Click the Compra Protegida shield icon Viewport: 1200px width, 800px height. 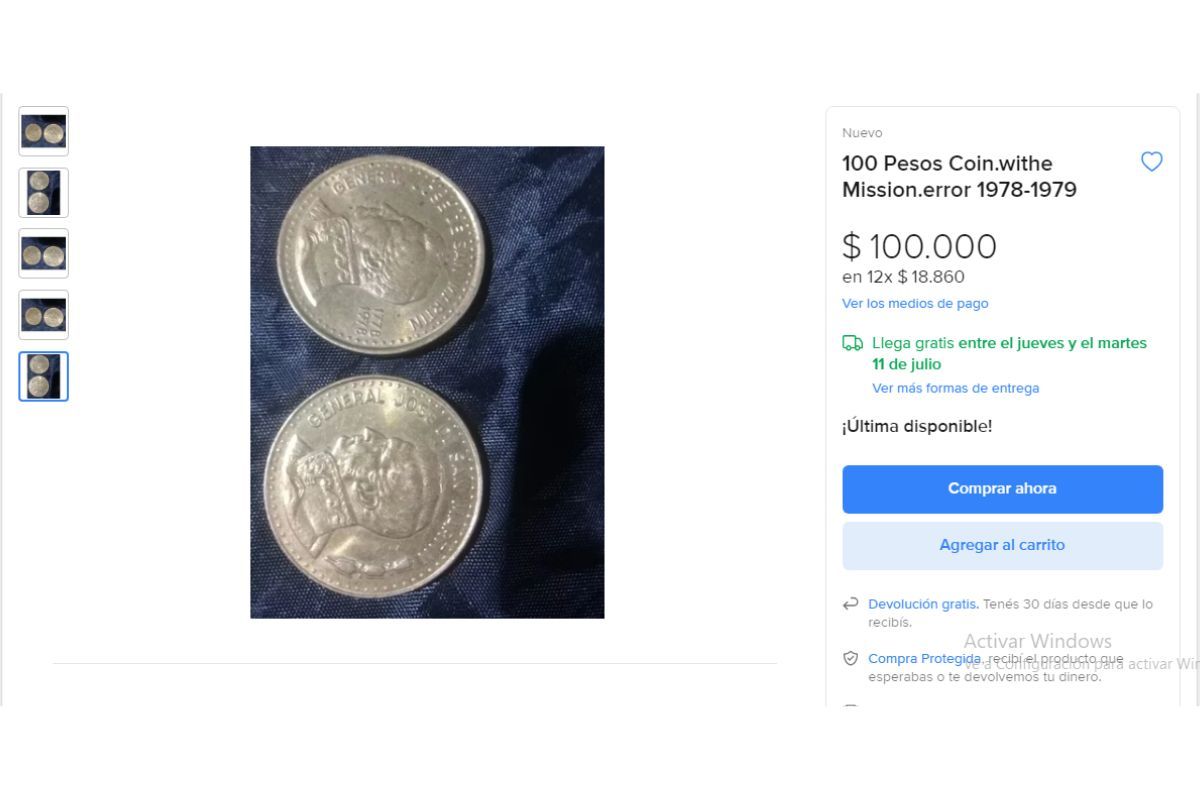(x=851, y=659)
